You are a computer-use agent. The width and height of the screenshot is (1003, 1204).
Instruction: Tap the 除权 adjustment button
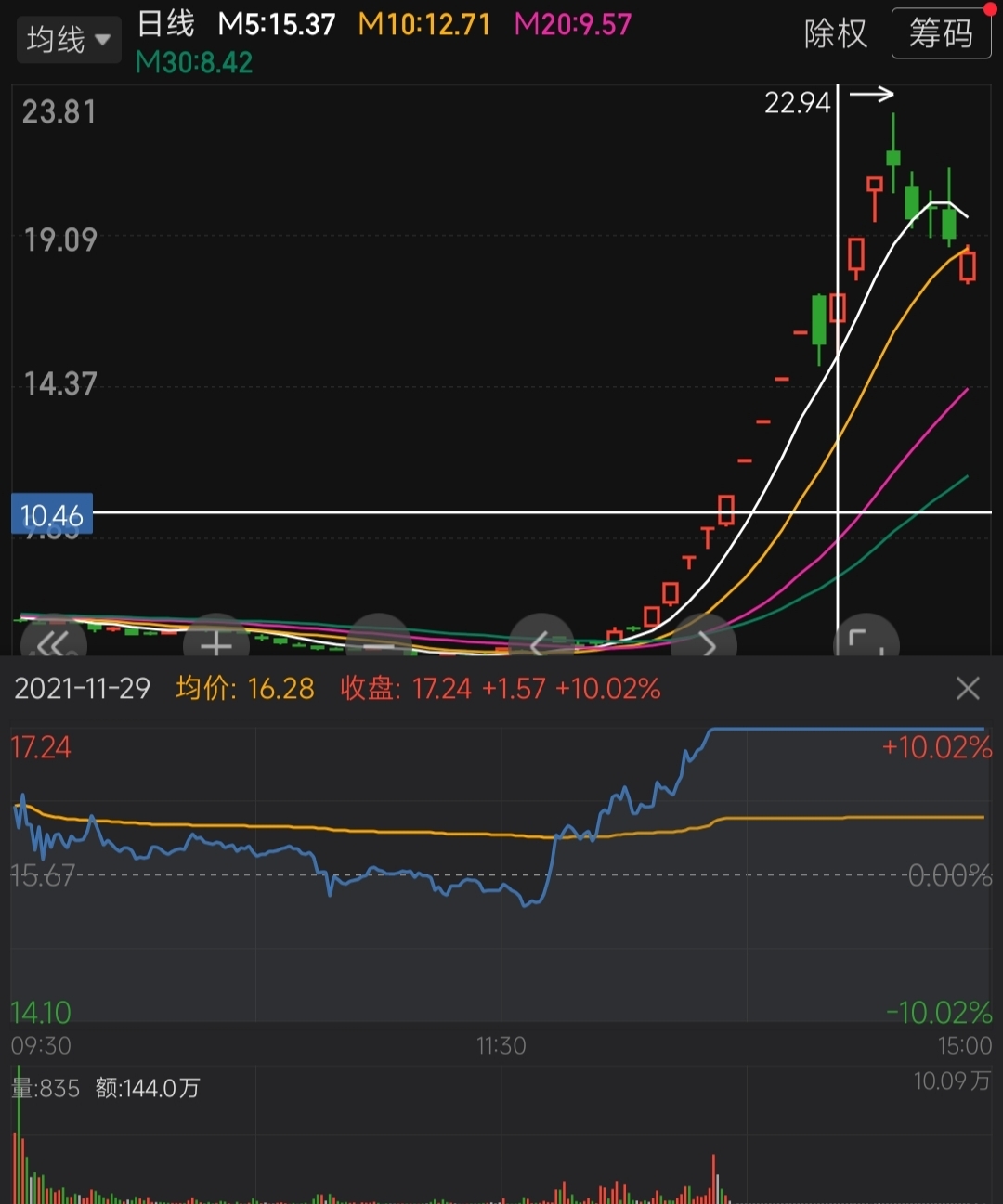(836, 34)
